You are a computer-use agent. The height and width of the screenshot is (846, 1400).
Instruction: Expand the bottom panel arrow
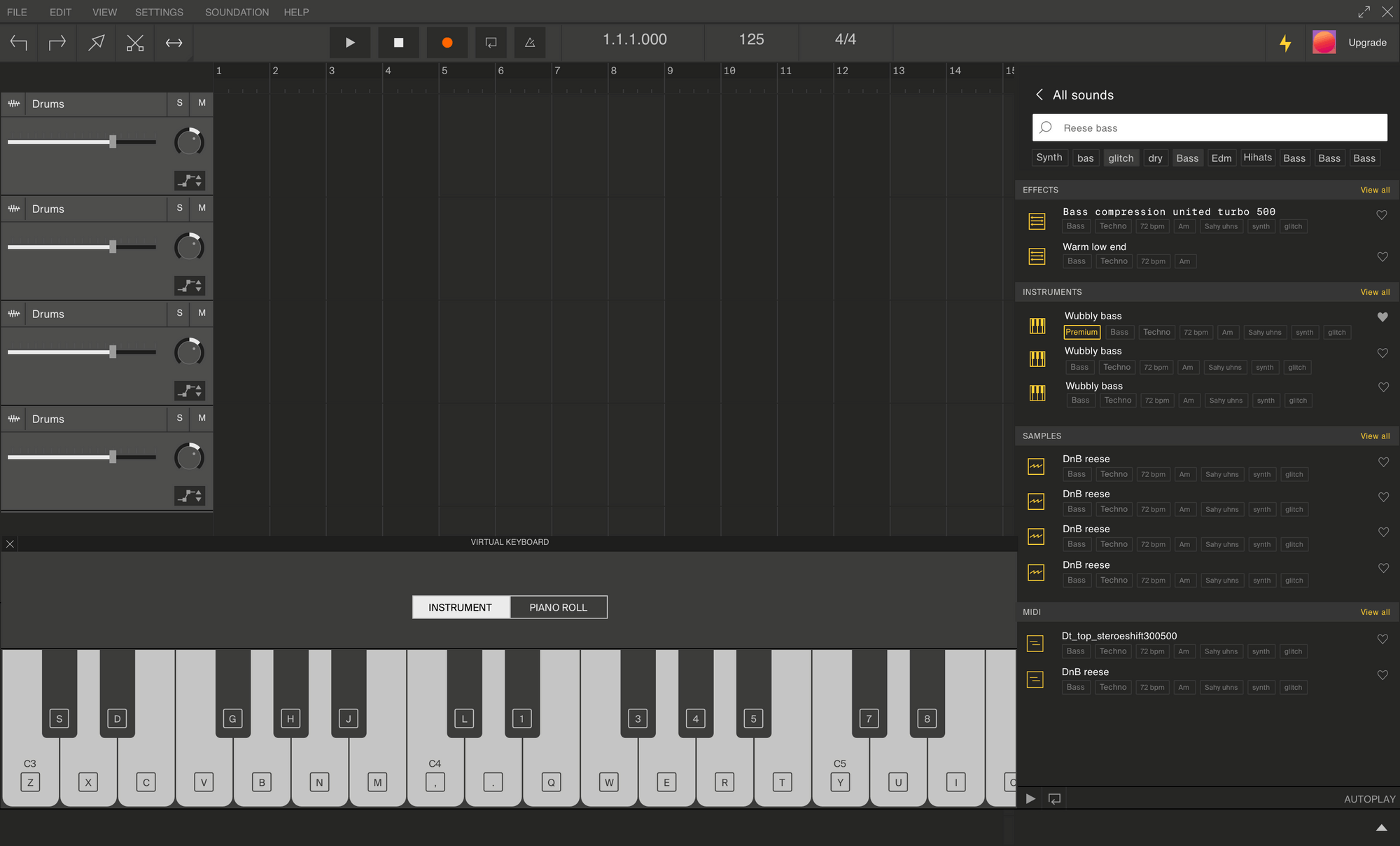pos(1381,828)
